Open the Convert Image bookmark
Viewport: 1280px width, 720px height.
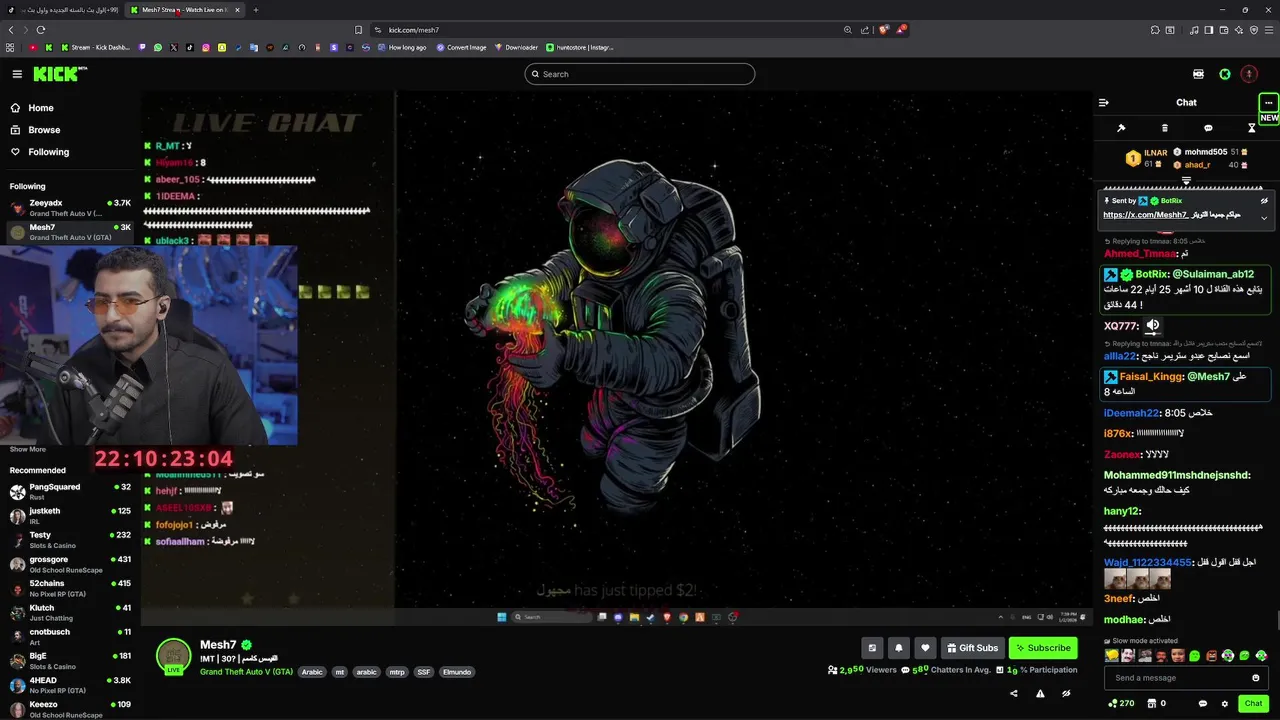[461, 47]
